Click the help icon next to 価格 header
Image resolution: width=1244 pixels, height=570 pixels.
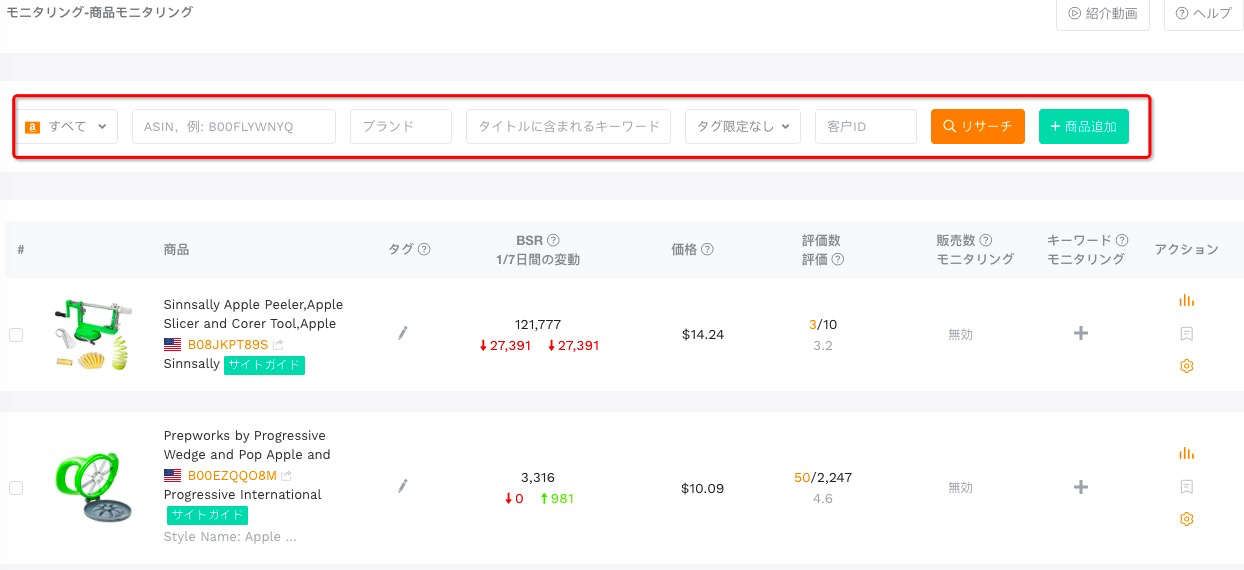[707, 250]
